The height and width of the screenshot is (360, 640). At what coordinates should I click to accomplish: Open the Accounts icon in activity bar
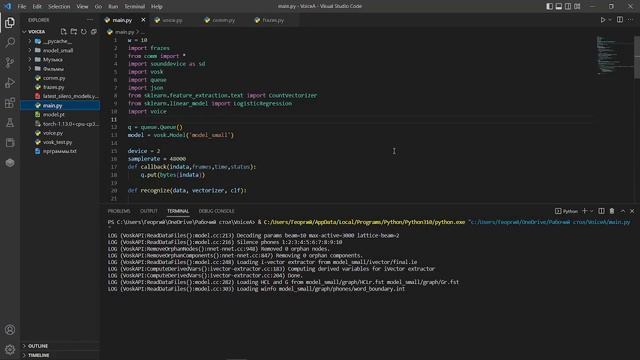(x=10, y=330)
